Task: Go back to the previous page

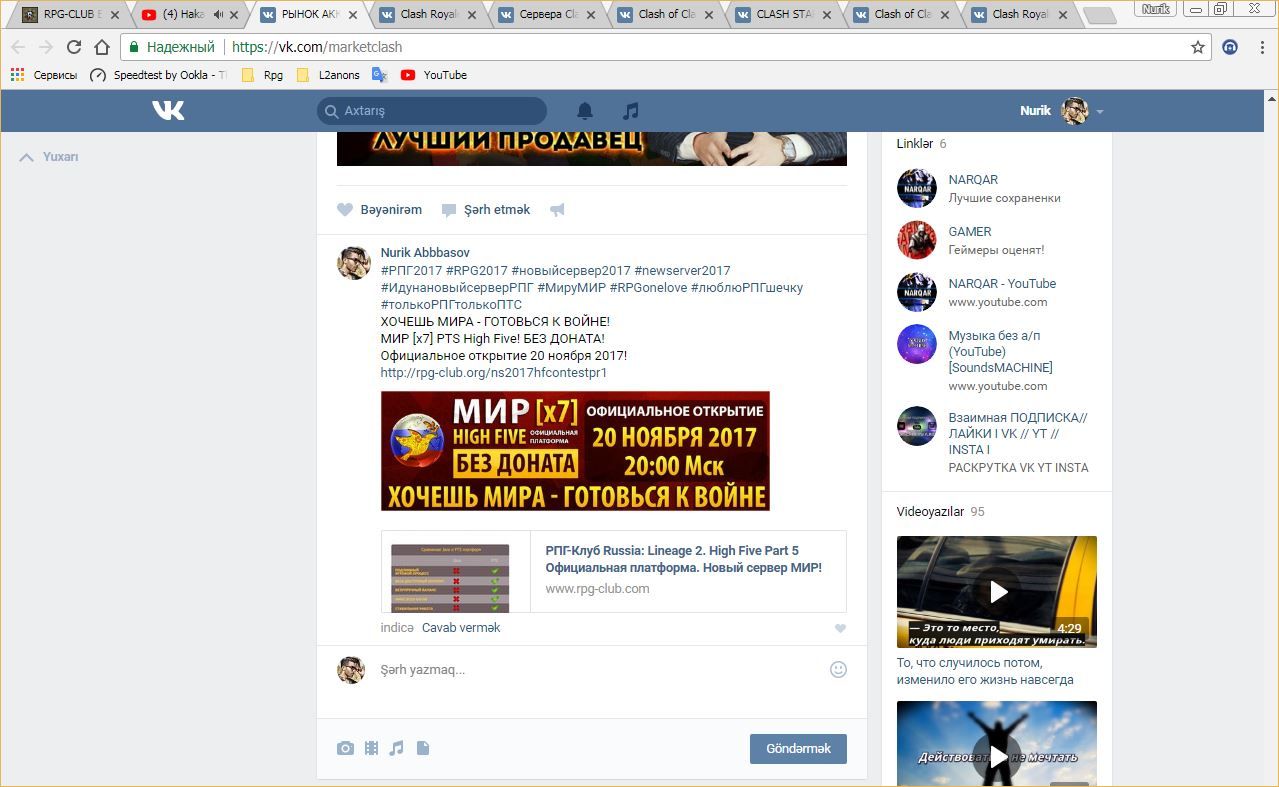Action: pyautogui.click(x=18, y=47)
